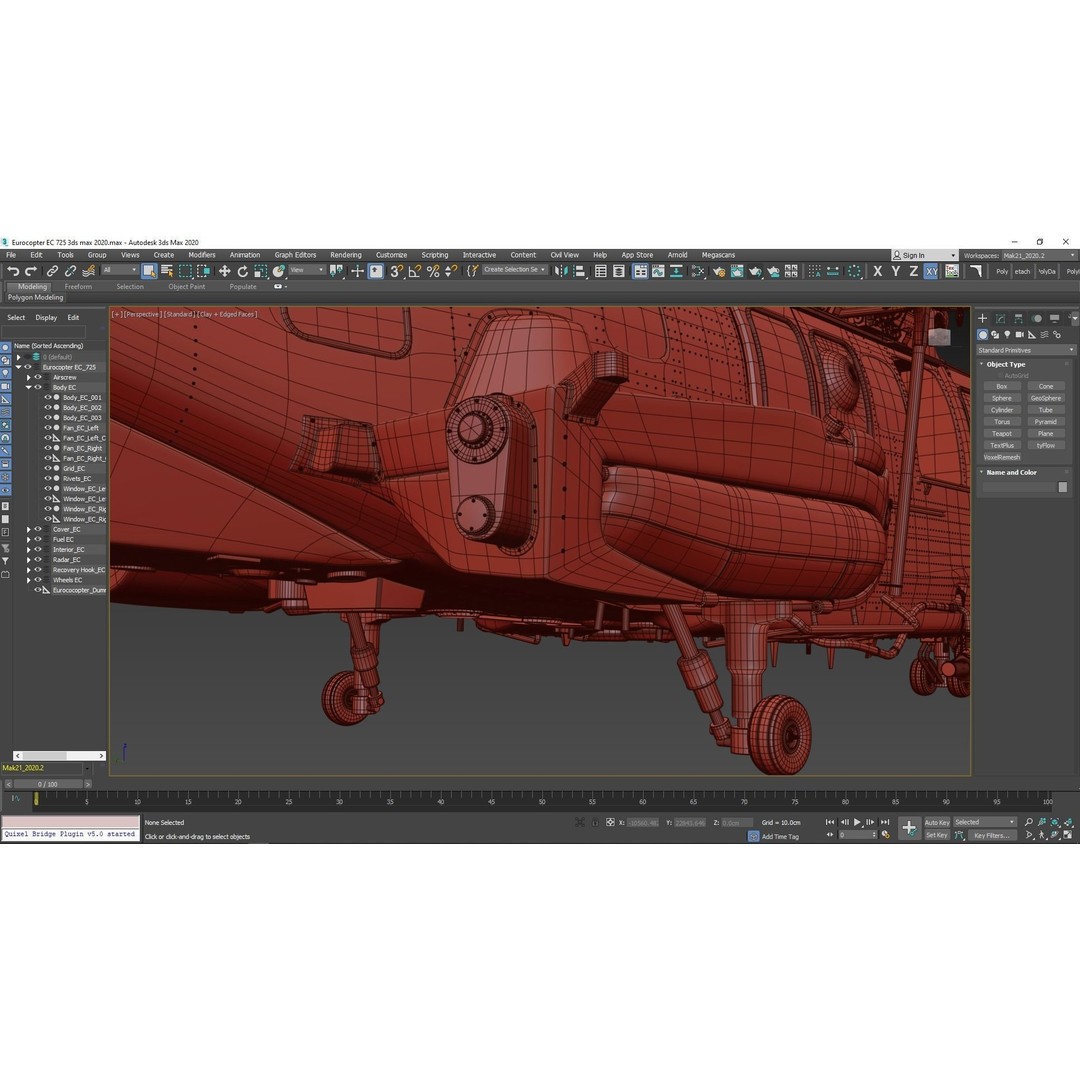This screenshot has height=1080, width=1080.
Task: Click the object color swatch in Name and Color
Action: pos(1063,487)
